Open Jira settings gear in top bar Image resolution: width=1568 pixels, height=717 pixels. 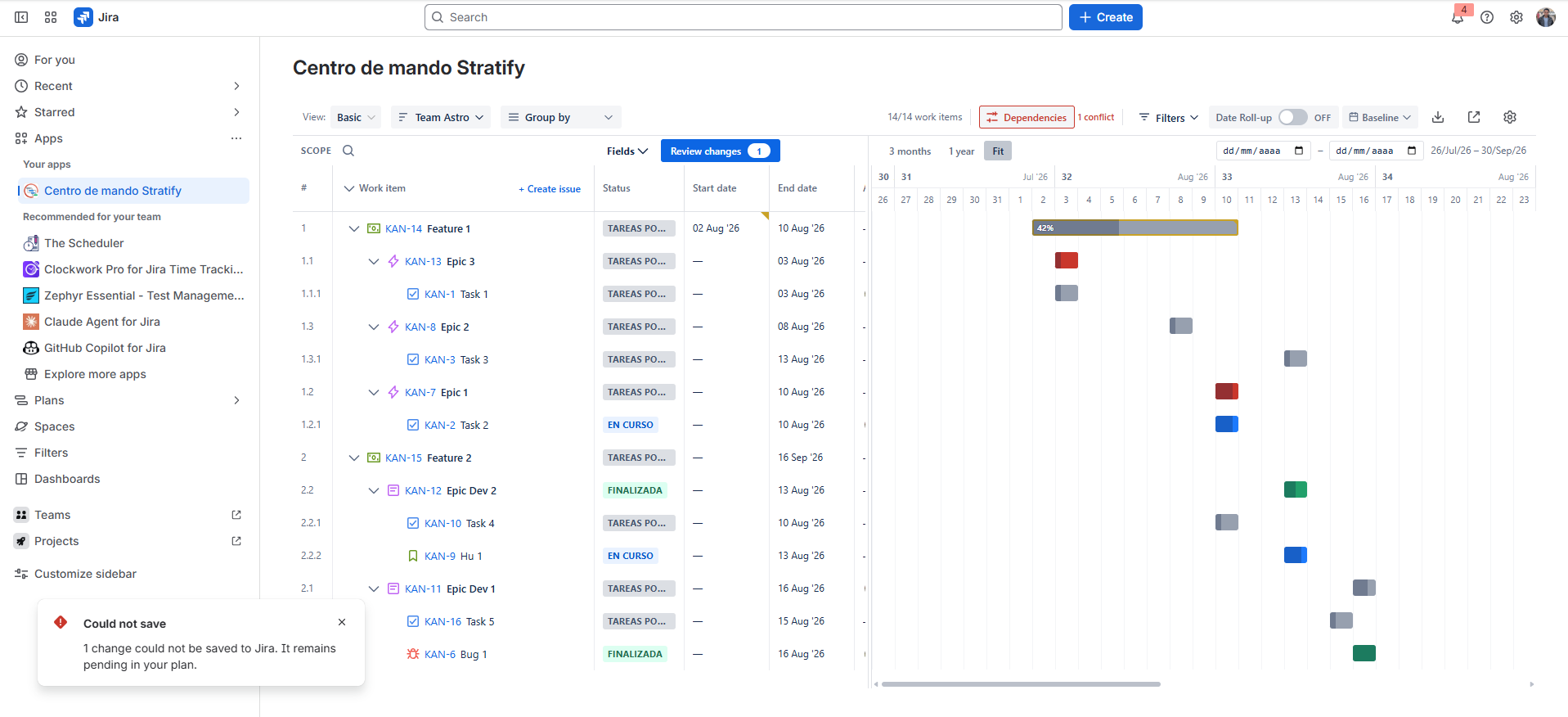click(1516, 17)
